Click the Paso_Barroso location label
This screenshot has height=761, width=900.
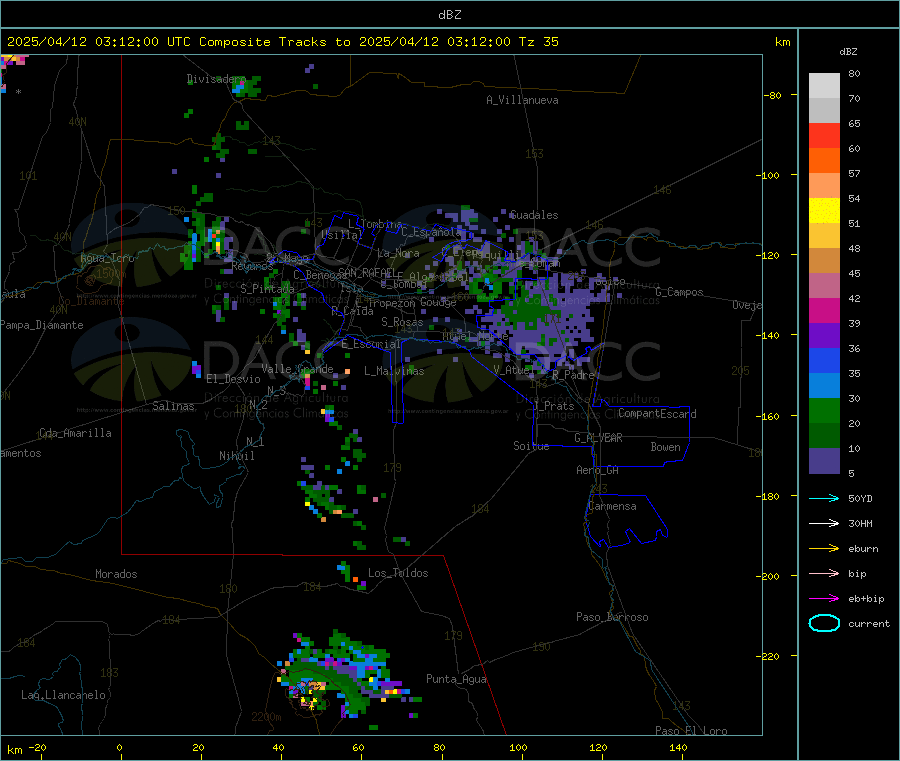612,617
